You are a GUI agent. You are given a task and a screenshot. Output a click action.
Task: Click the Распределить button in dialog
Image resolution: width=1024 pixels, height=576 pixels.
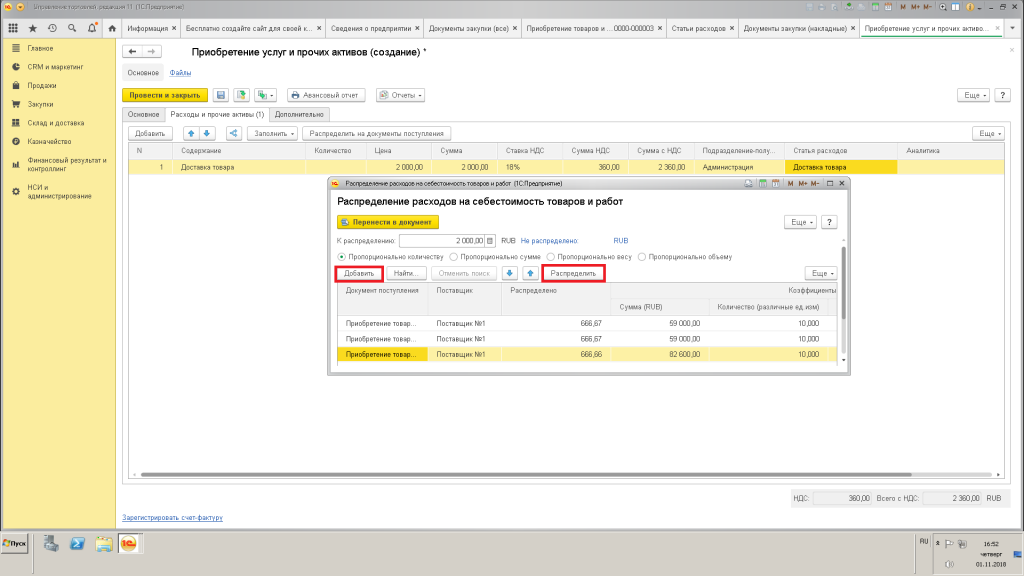[573, 273]
